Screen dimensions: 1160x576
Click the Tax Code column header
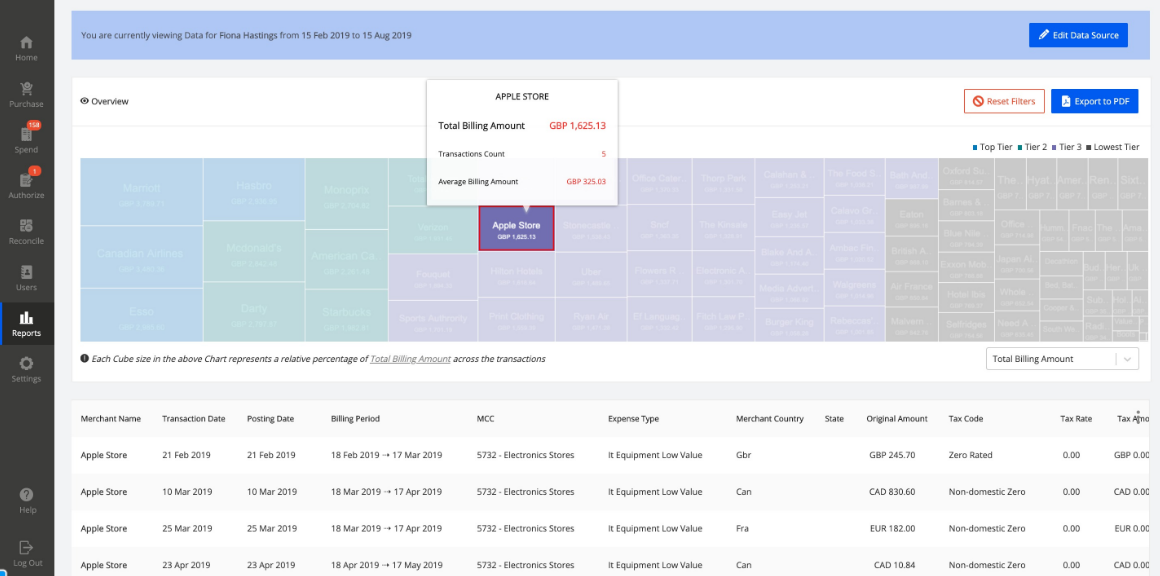(x=965, y=419)
